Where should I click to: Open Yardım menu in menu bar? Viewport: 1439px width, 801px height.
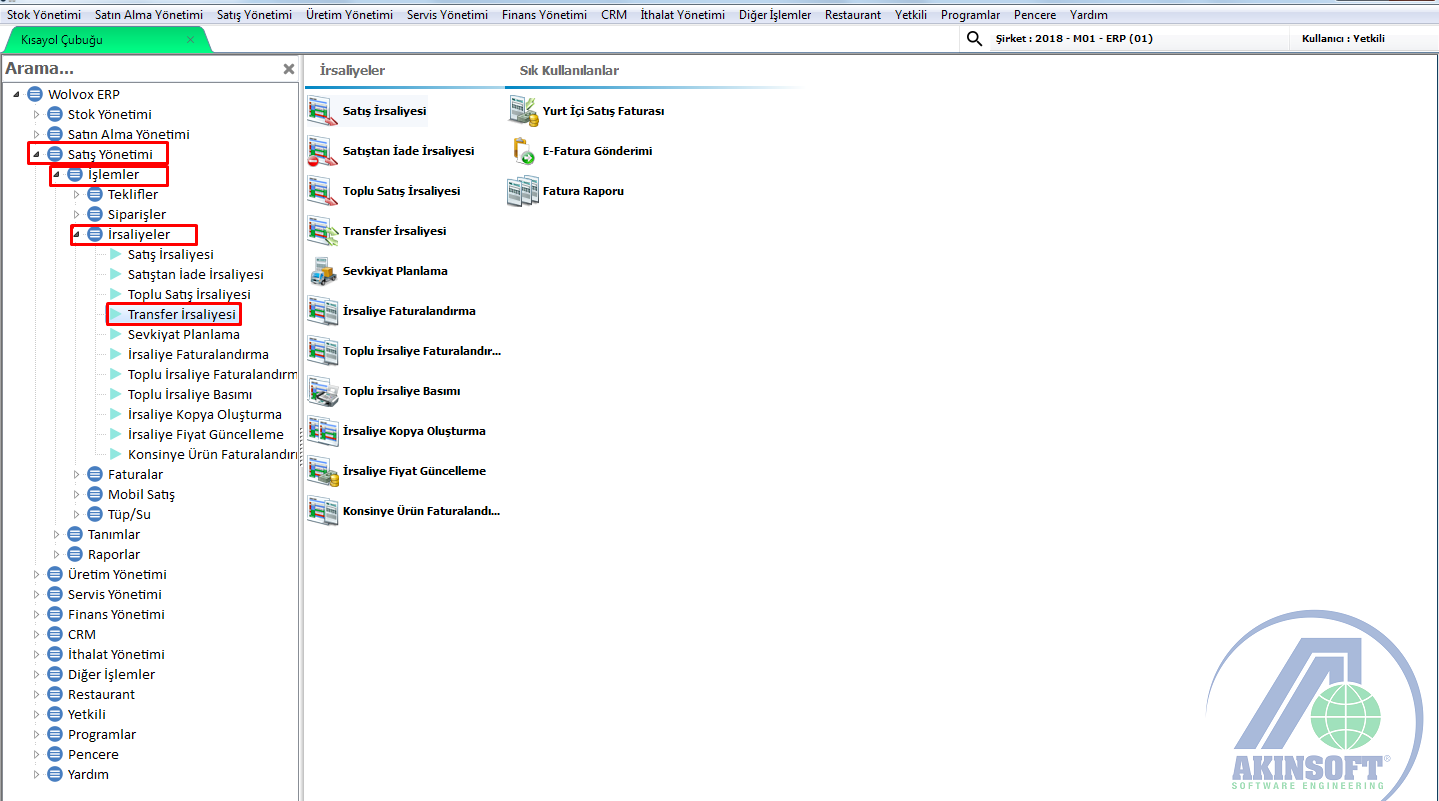pos(1089,15)
